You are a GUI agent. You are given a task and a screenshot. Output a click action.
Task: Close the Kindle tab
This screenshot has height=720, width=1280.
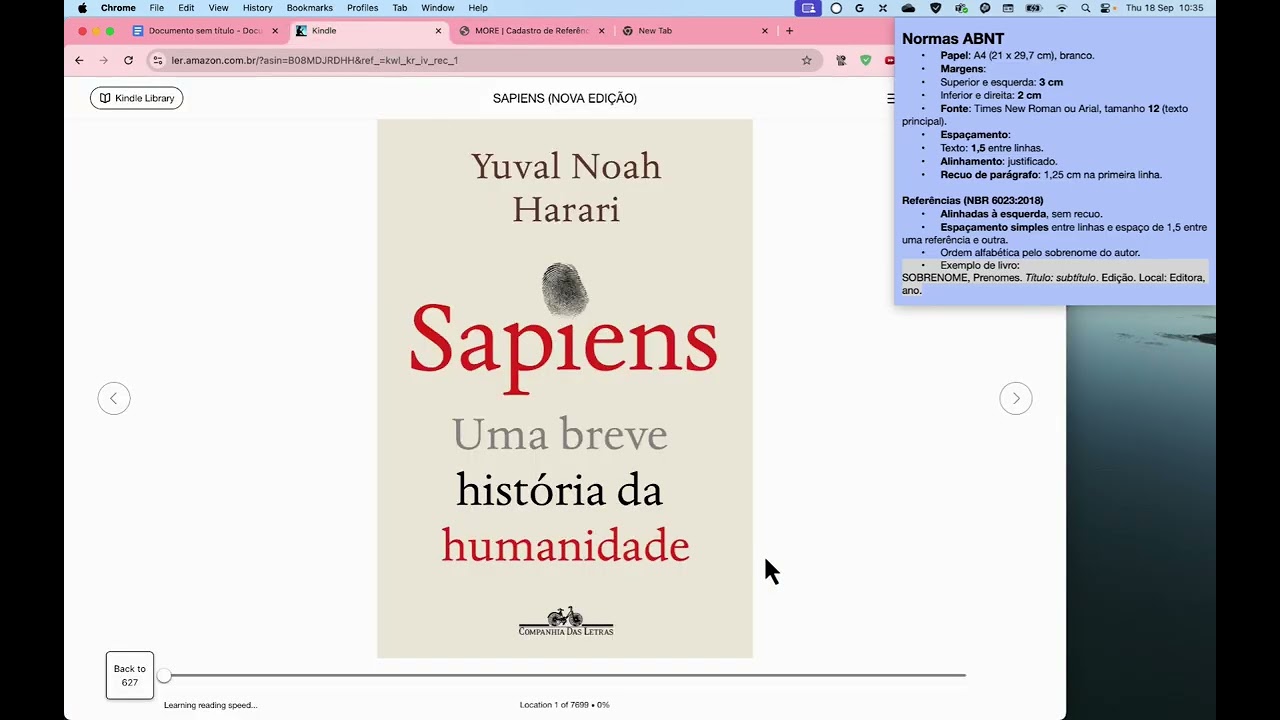tap(438, 31)
